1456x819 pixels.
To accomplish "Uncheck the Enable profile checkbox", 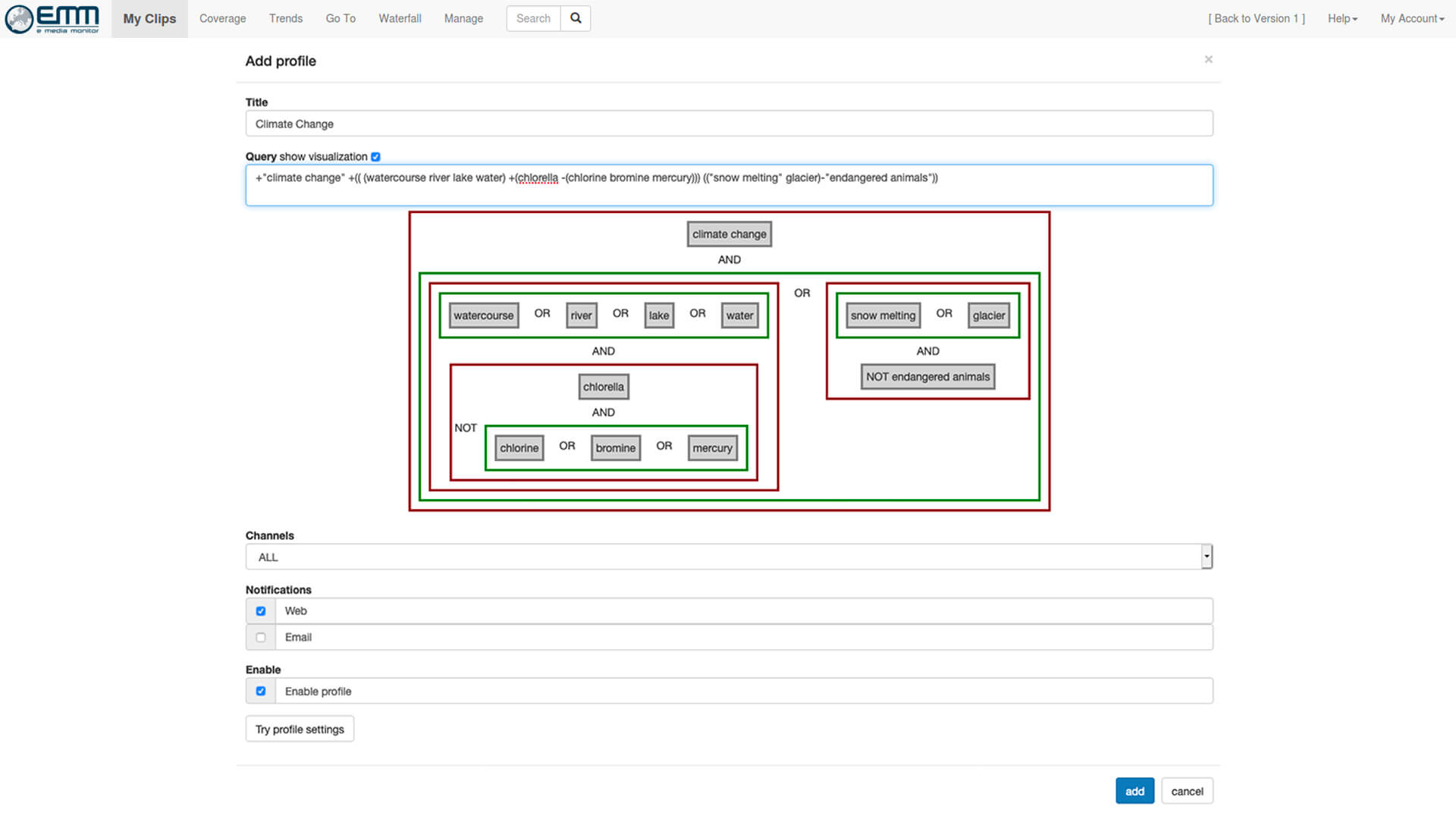I will pyautogui.click(x=261, y=692).
